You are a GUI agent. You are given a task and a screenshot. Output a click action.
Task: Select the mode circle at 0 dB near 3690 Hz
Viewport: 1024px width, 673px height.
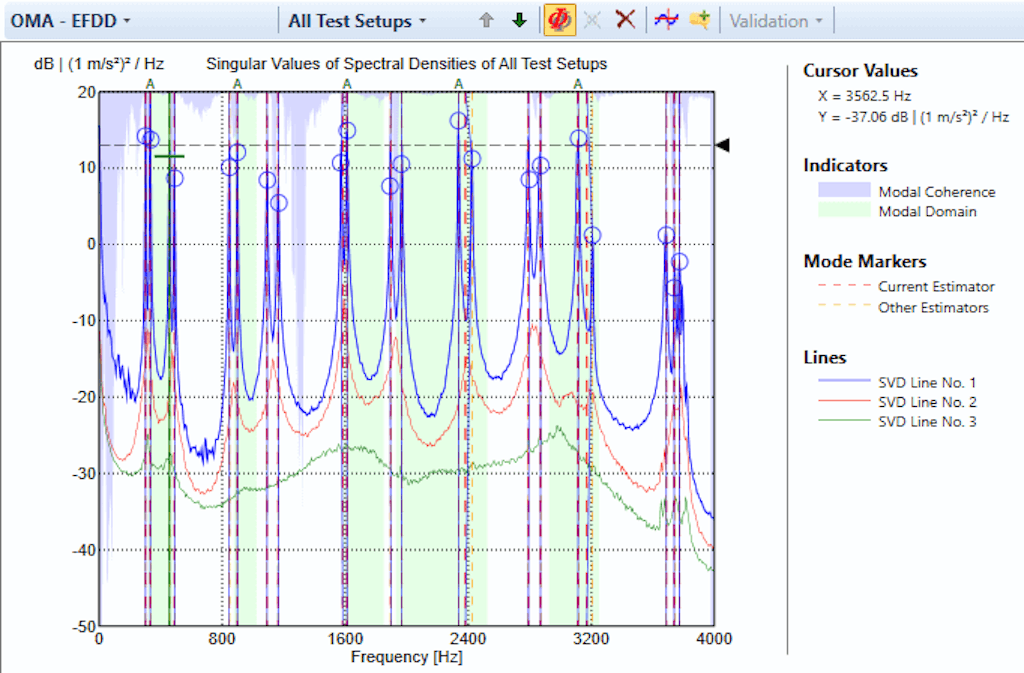pyautogui.click(x=666, y=236)
